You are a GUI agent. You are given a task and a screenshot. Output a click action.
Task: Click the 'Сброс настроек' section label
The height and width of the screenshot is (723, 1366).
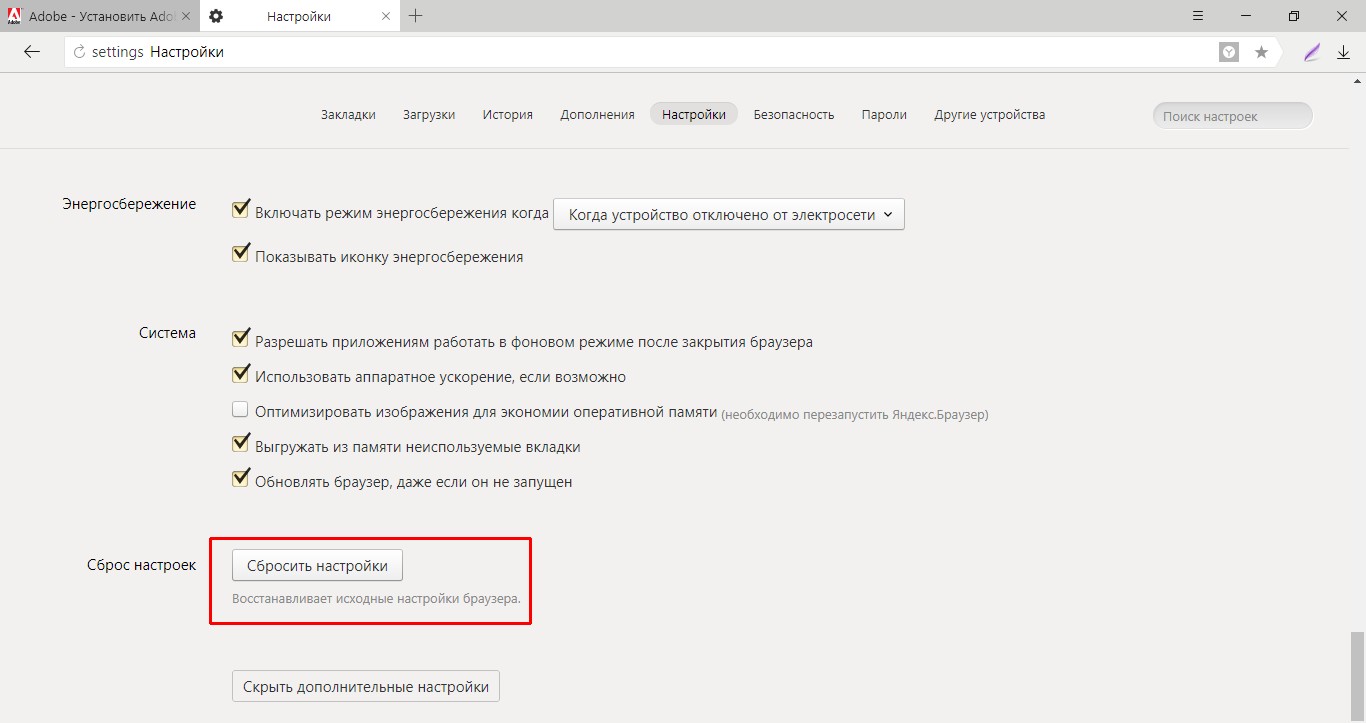(x=142, y=565)
